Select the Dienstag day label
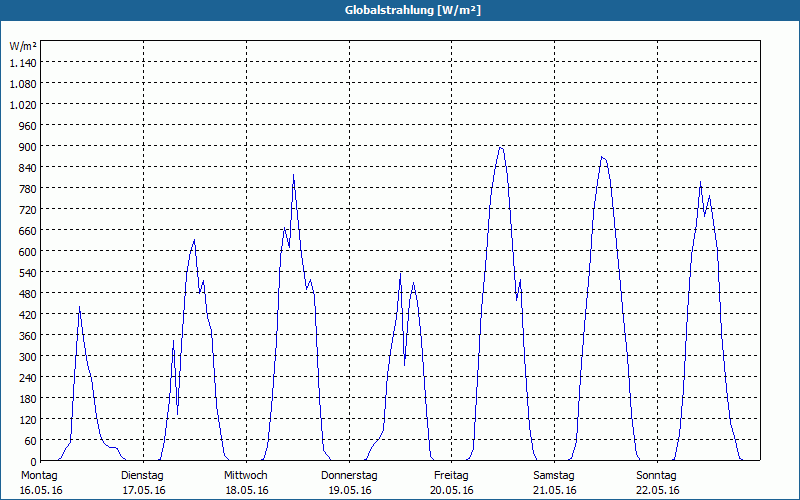The height and width of the screenshot is (500, 800). (x=142, y=476)
